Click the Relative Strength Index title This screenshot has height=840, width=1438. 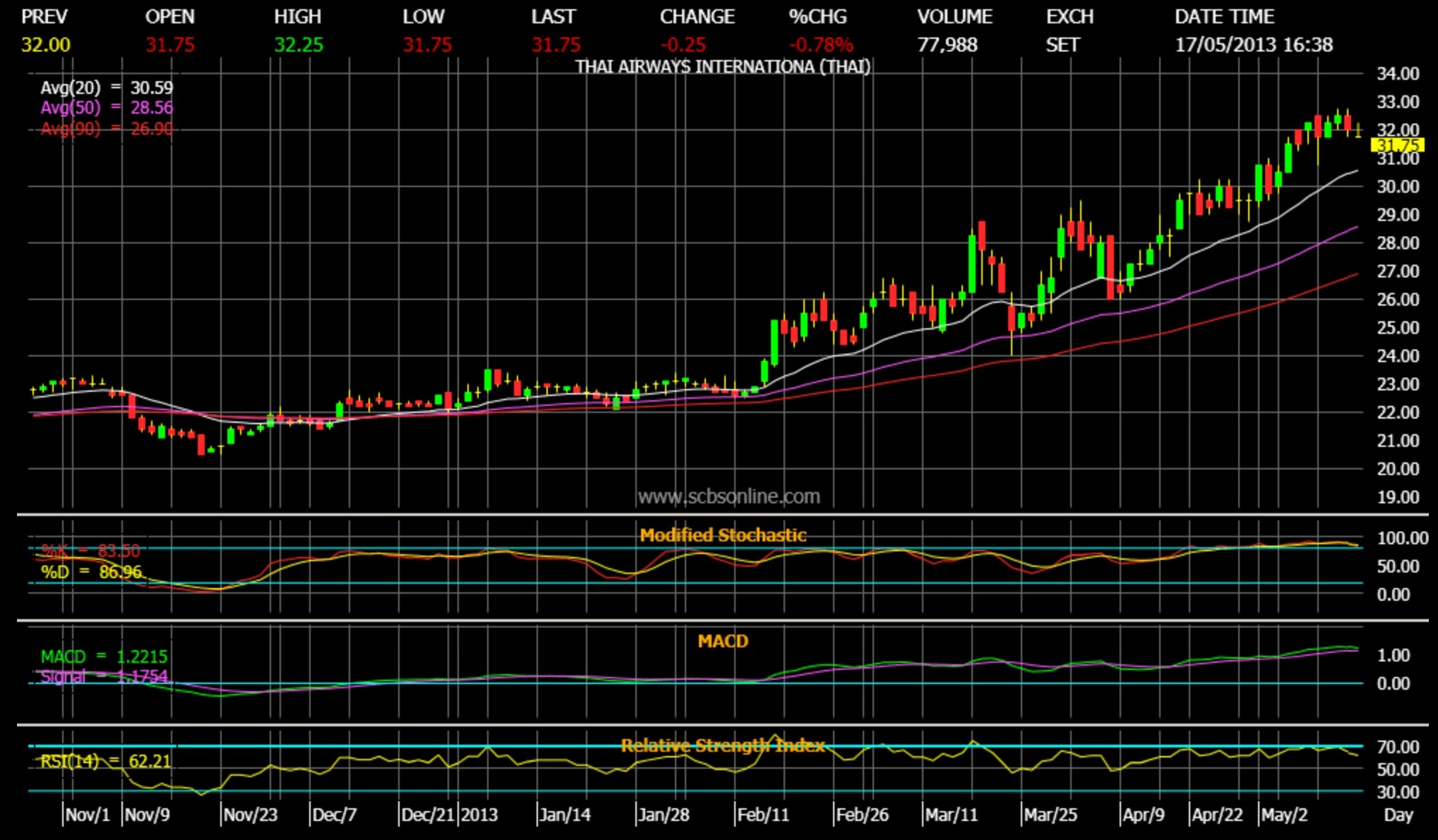[723, 745]
